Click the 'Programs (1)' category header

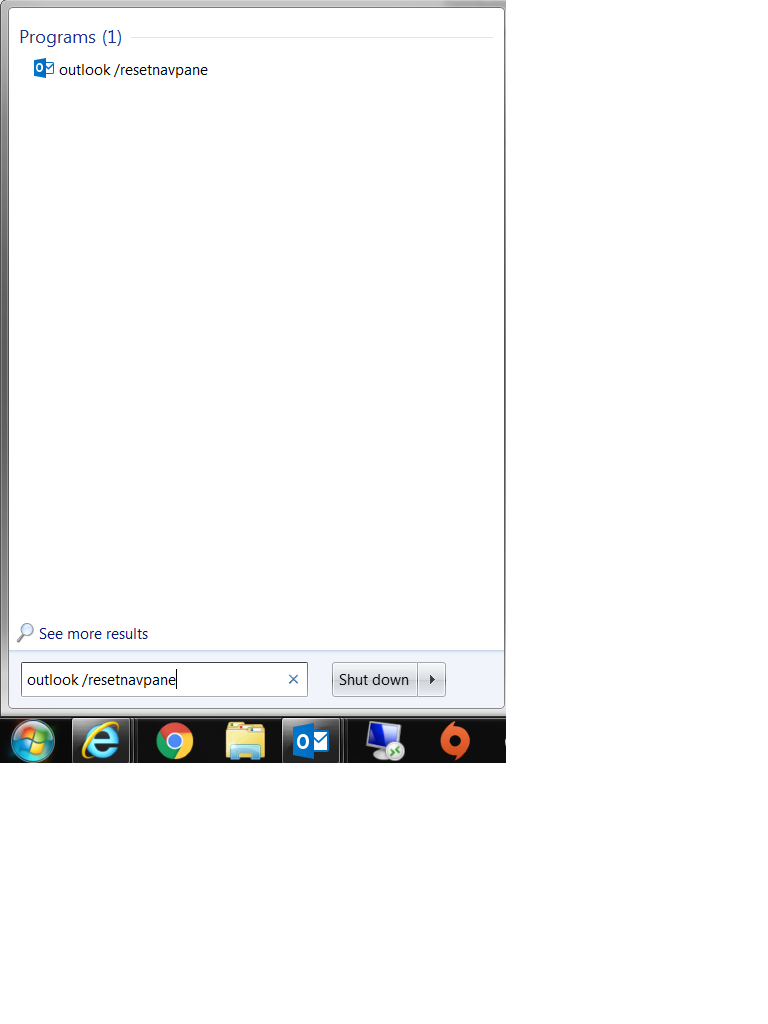[70, 37]
